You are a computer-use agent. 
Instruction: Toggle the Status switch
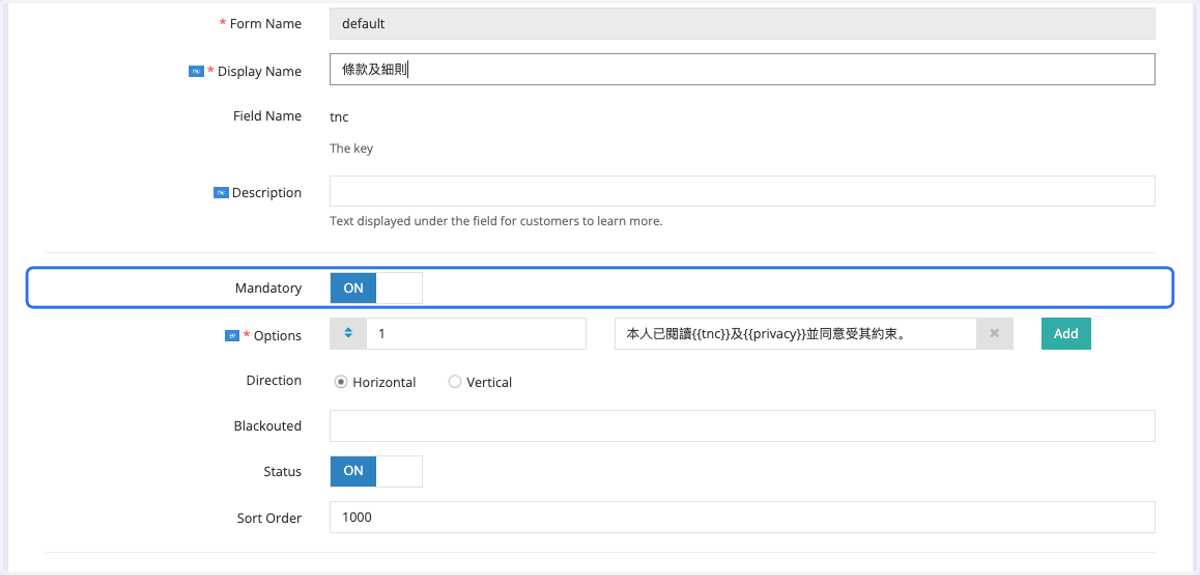376,471
